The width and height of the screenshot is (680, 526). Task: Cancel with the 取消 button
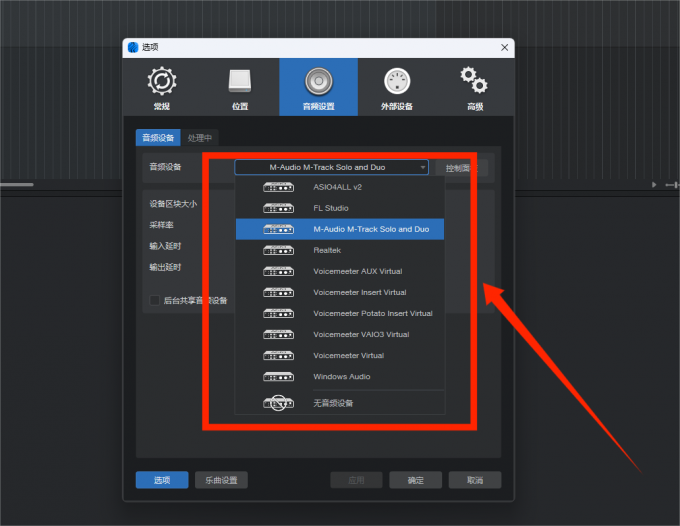(475, 480)
